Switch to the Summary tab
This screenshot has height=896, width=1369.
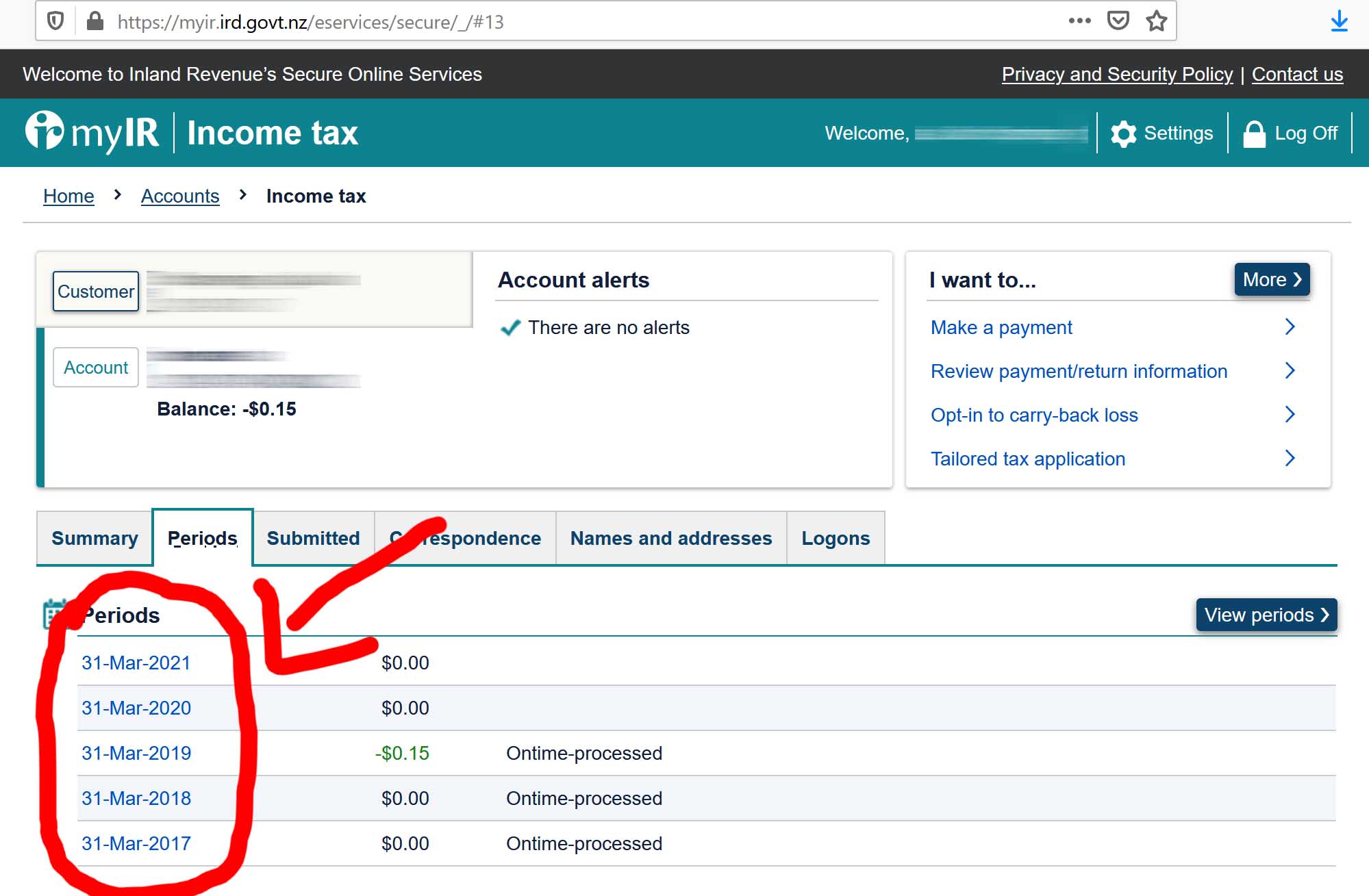[94, 538]
